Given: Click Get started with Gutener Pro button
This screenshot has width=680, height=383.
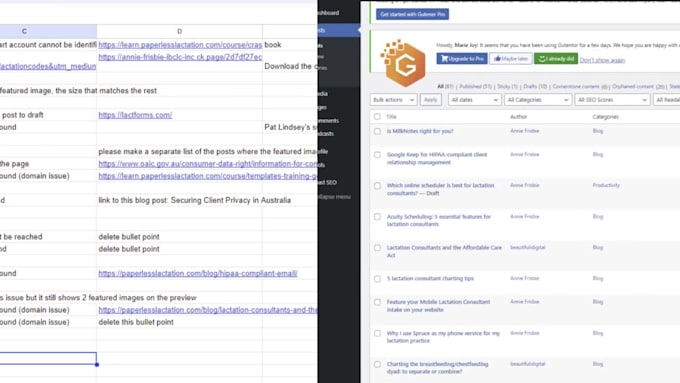Looking at the screenshot, I should pos(412,14).
